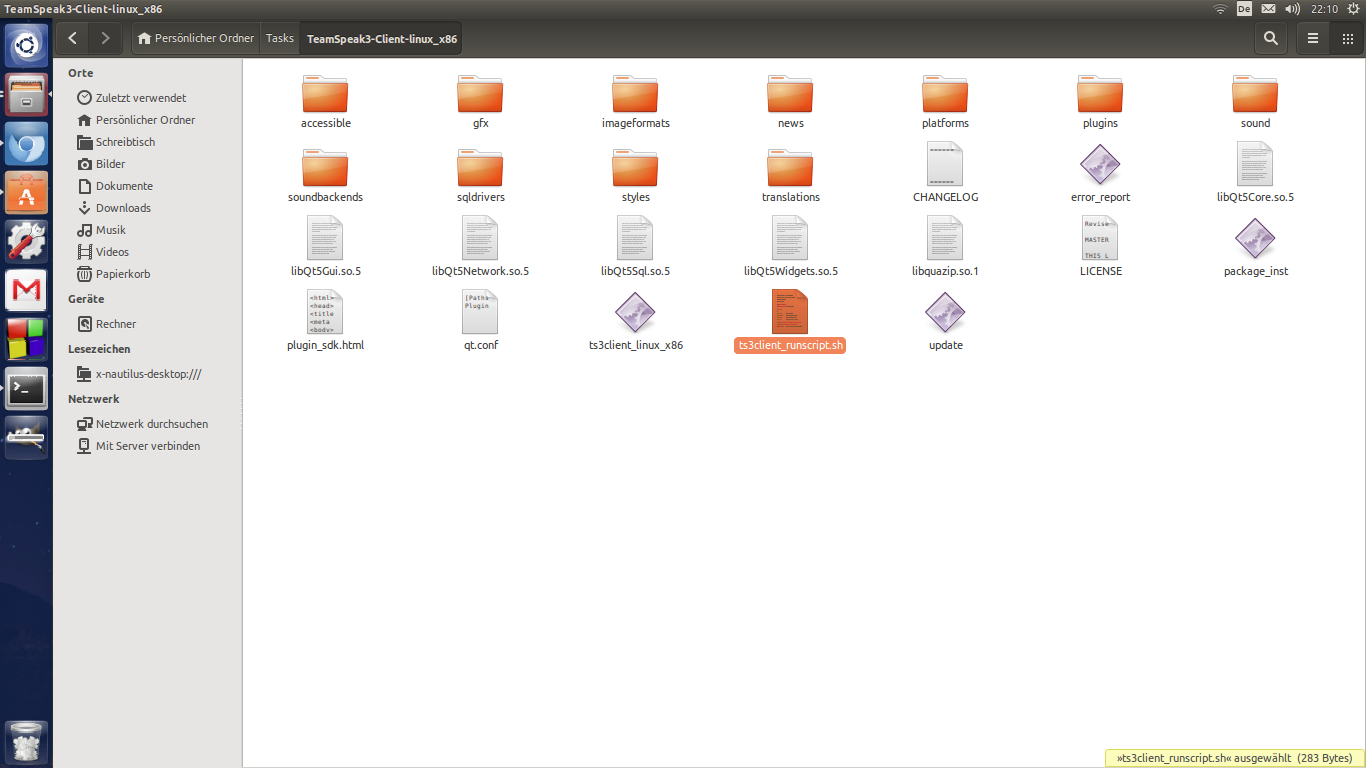This screenshot has width=1366, height=768.
Task: Open Ubuntu Software Center in launcher
Action: (26, 192)
